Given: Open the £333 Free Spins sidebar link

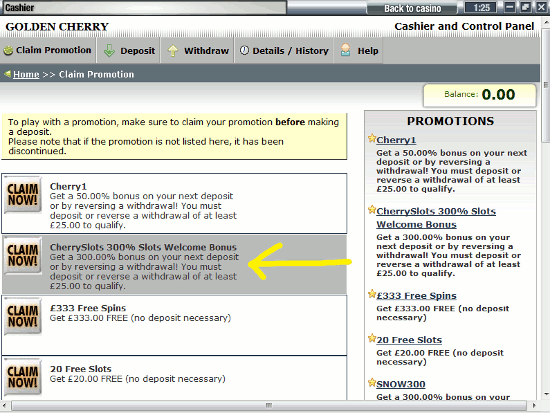Looking at the screenshot, I should [x=416, y=296].
